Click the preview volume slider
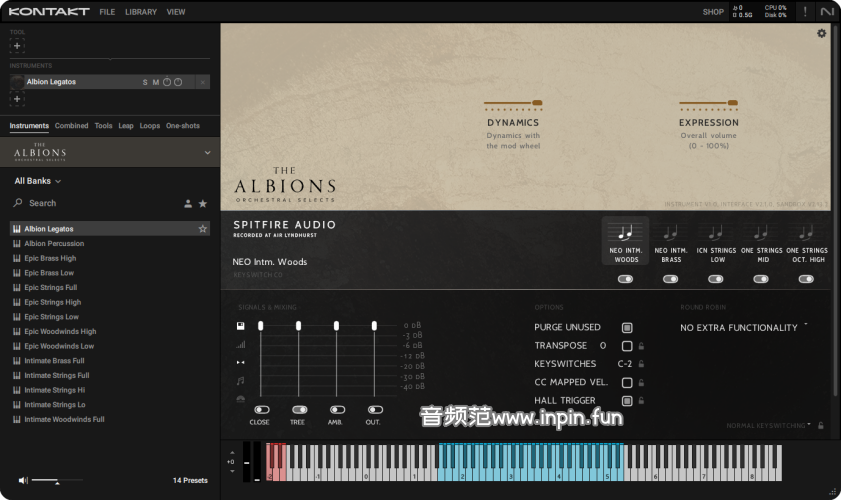 click(57, 480)
